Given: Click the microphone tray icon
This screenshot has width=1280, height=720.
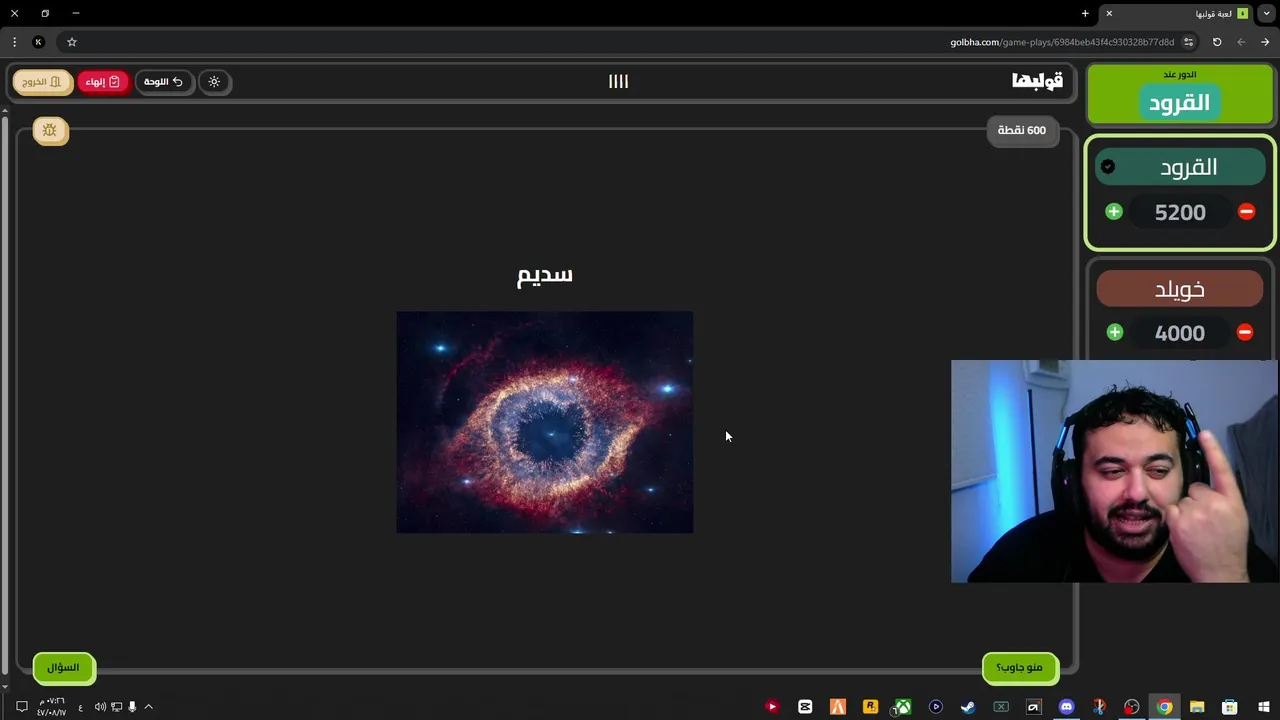Looking at the screenshot, I should point(132,707).
